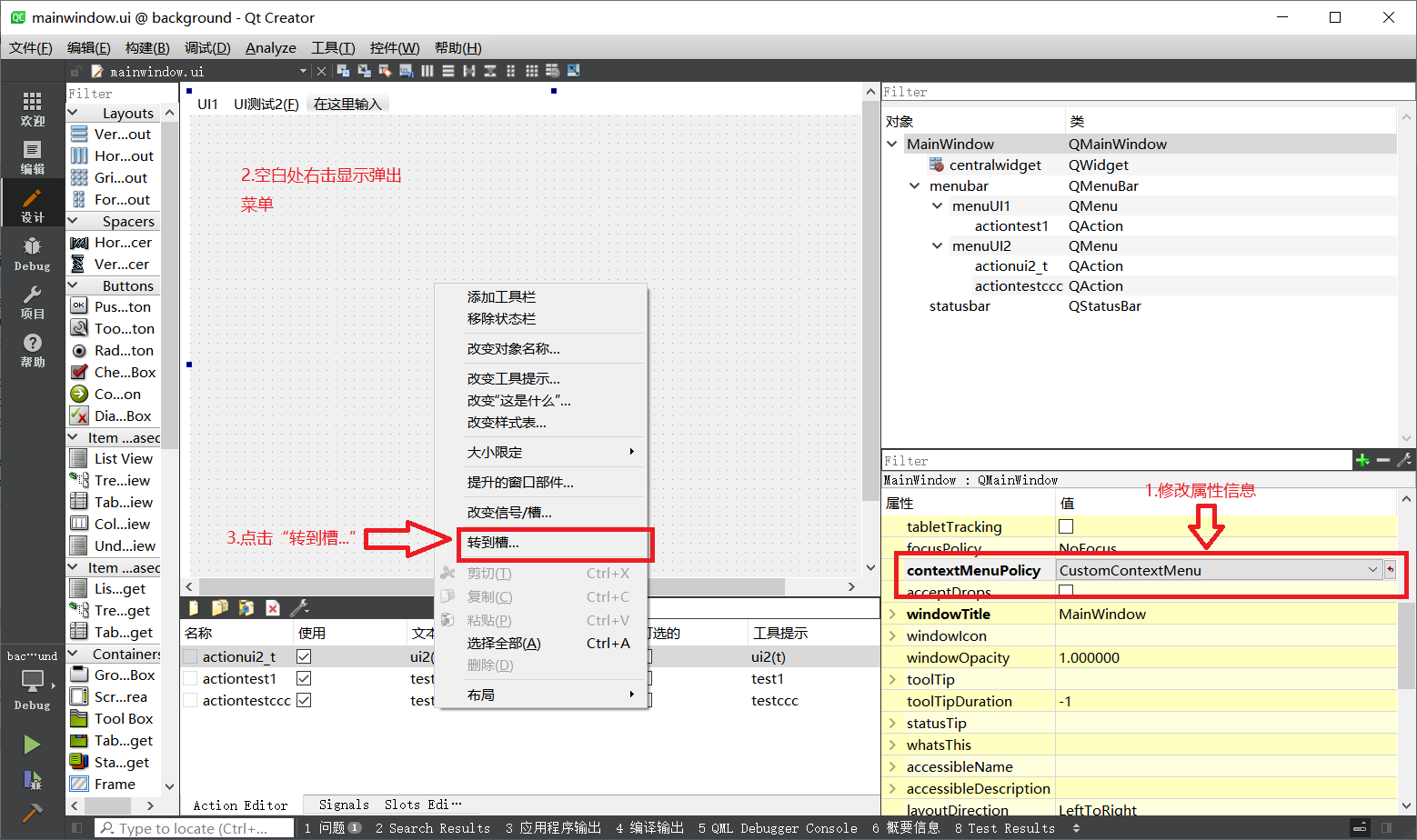
Task: Collapse the MainWindow object tree node
Action: pyautogui.click(x=890, y=144)
